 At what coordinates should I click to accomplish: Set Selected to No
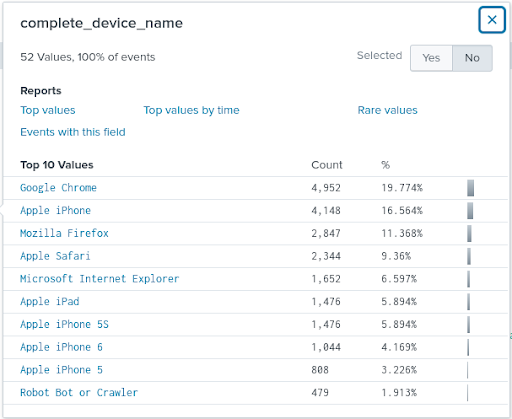(x=472, y=58)
